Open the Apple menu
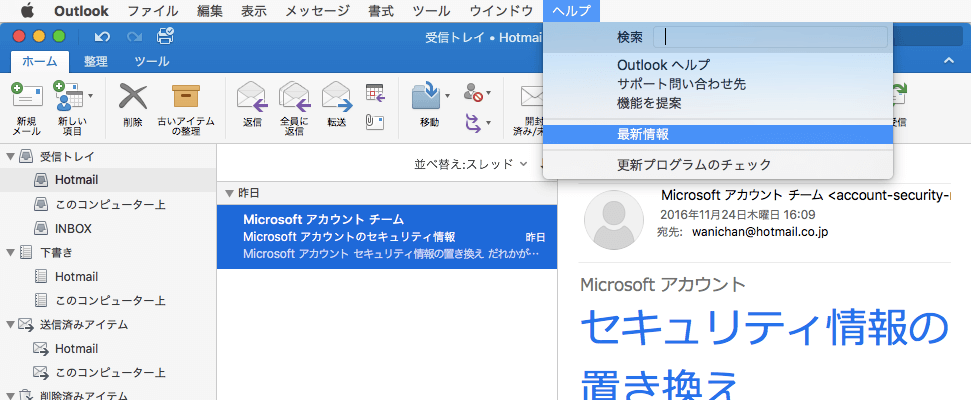The image size is (971, 400). 28,11
